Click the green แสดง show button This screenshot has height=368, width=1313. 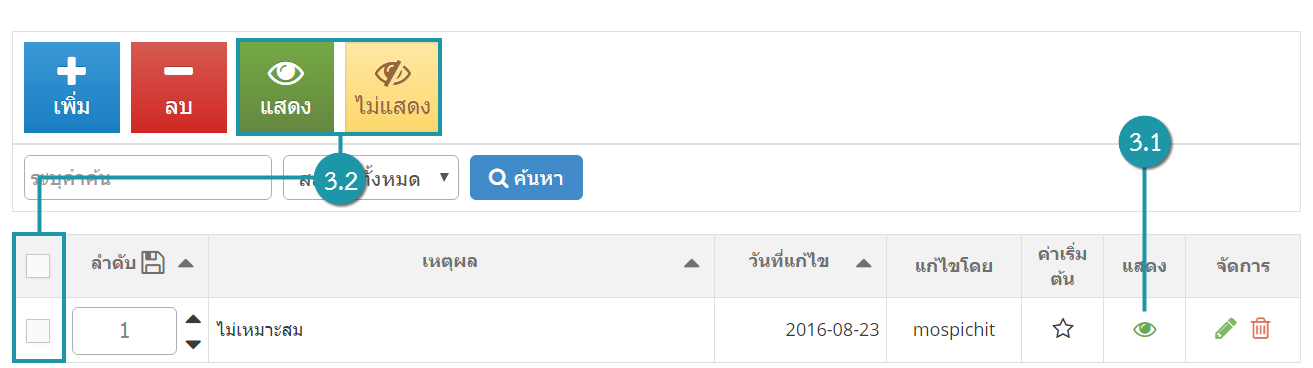pyautogui.click(x=286, y=88)
